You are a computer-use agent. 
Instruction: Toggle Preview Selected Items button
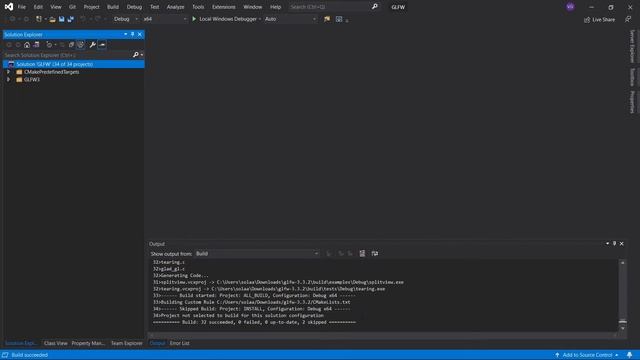pos(102,45)
